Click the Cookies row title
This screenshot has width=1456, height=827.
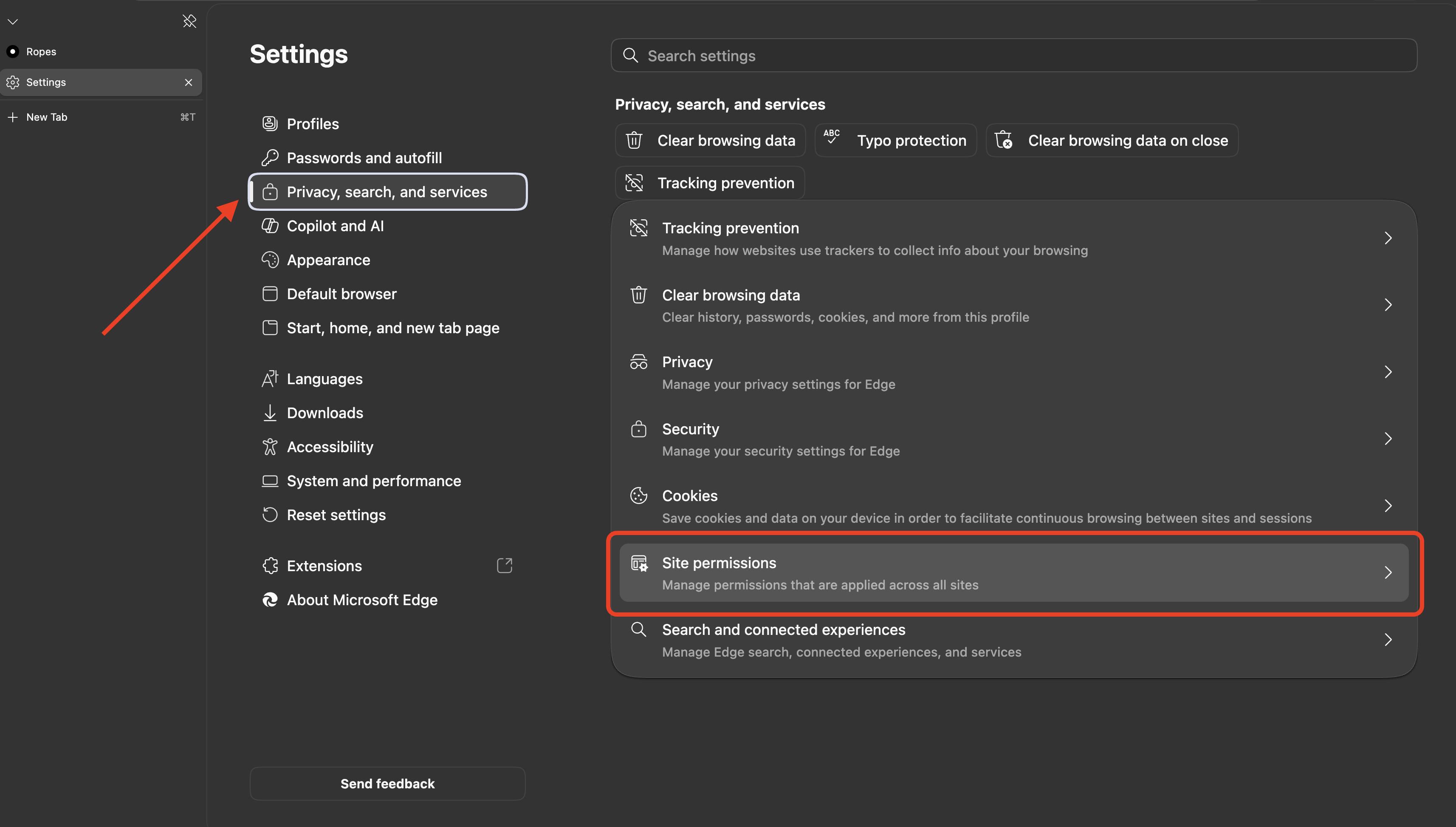pyautogui.click(x=690, y=496)
